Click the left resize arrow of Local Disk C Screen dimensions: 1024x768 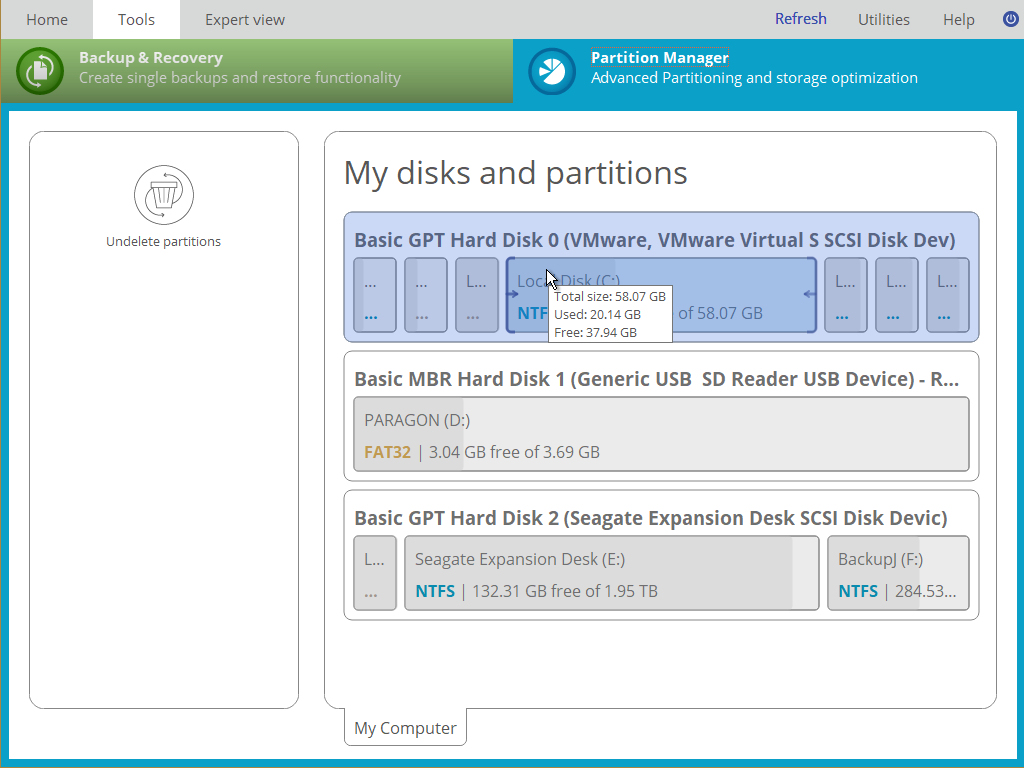(x=512, y=294)
